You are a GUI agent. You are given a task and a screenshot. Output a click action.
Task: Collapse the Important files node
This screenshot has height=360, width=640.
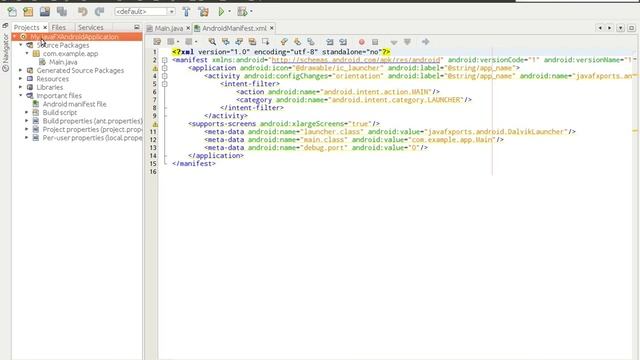[20, 96]
